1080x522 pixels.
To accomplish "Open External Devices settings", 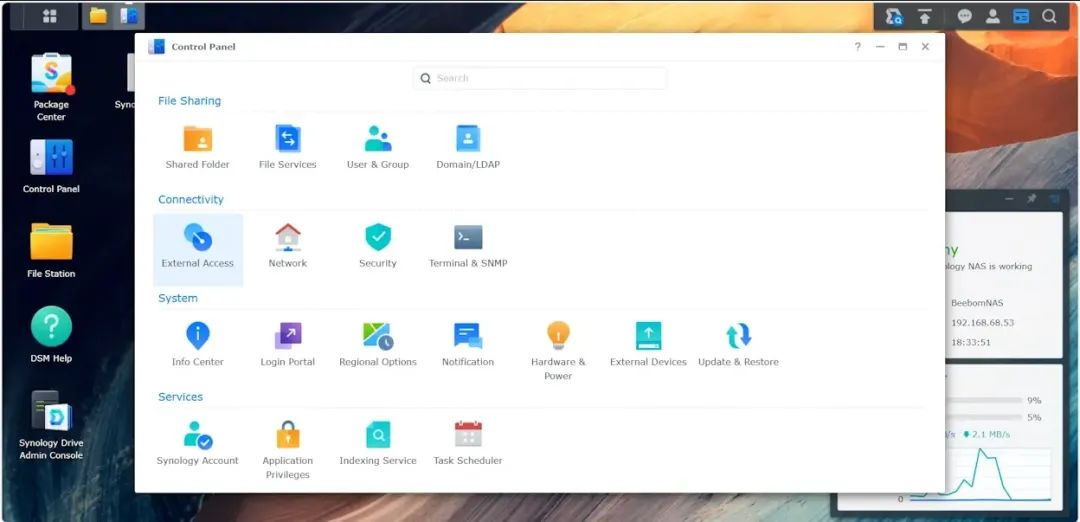I will click(x=648, y=344).
